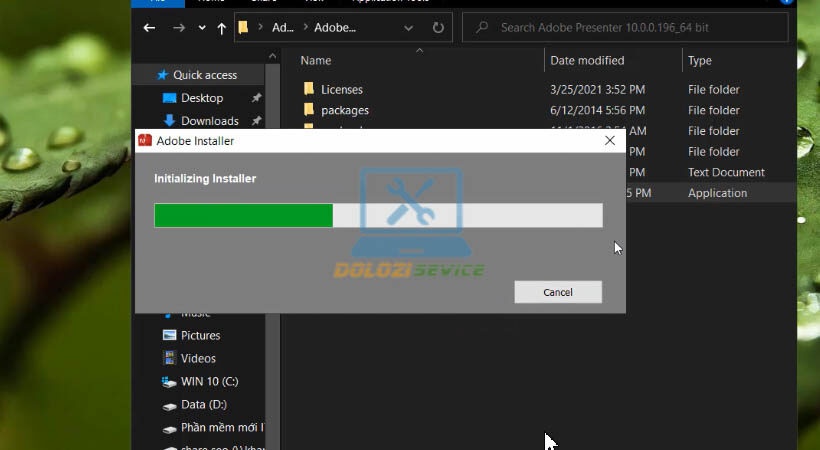The height and width of the screenshot is (450, 820).
Task: Click the packages folder icon
Action: click(309, 109)
